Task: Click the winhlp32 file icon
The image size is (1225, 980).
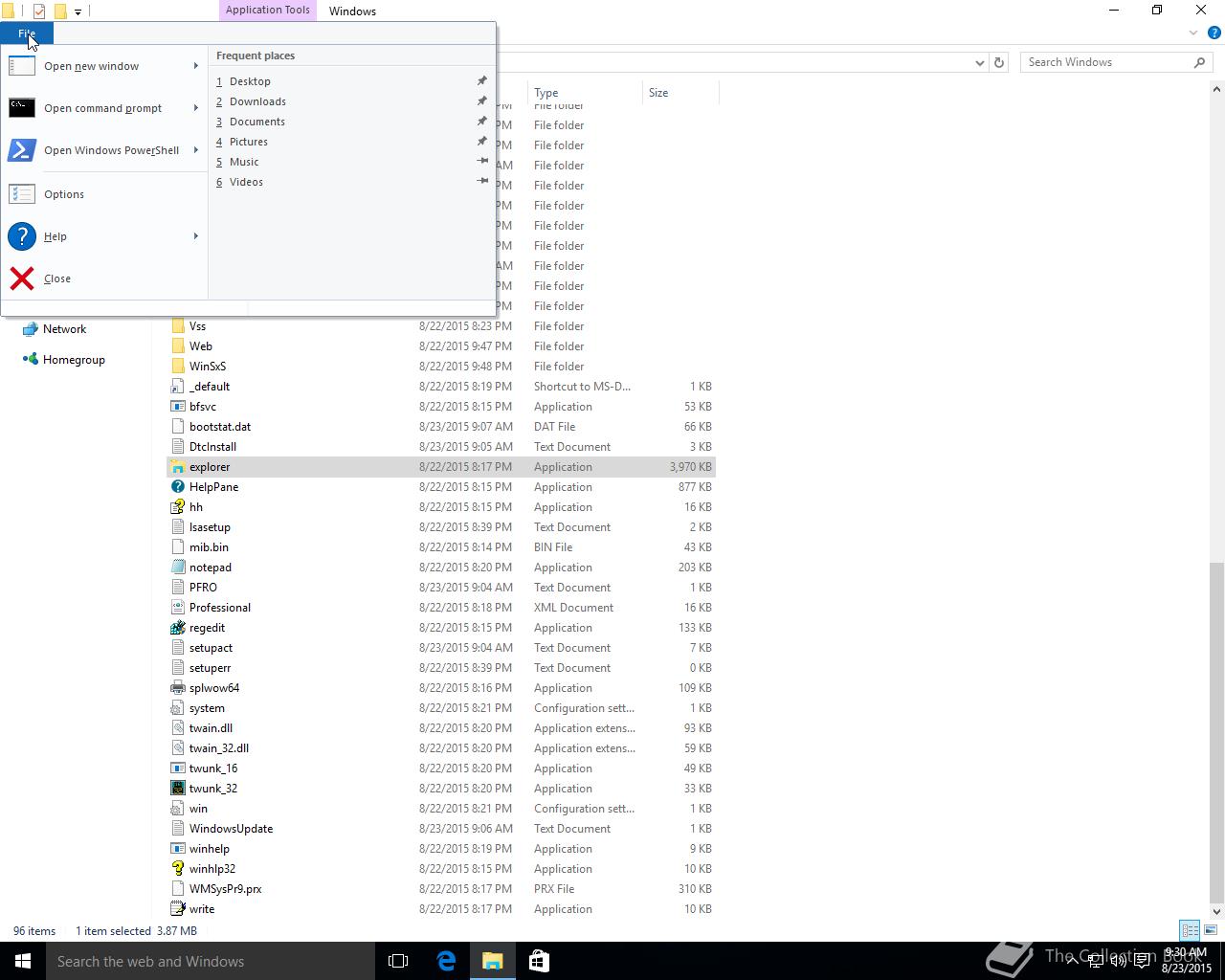Action: pyautogui.click(x=177, y=869)
